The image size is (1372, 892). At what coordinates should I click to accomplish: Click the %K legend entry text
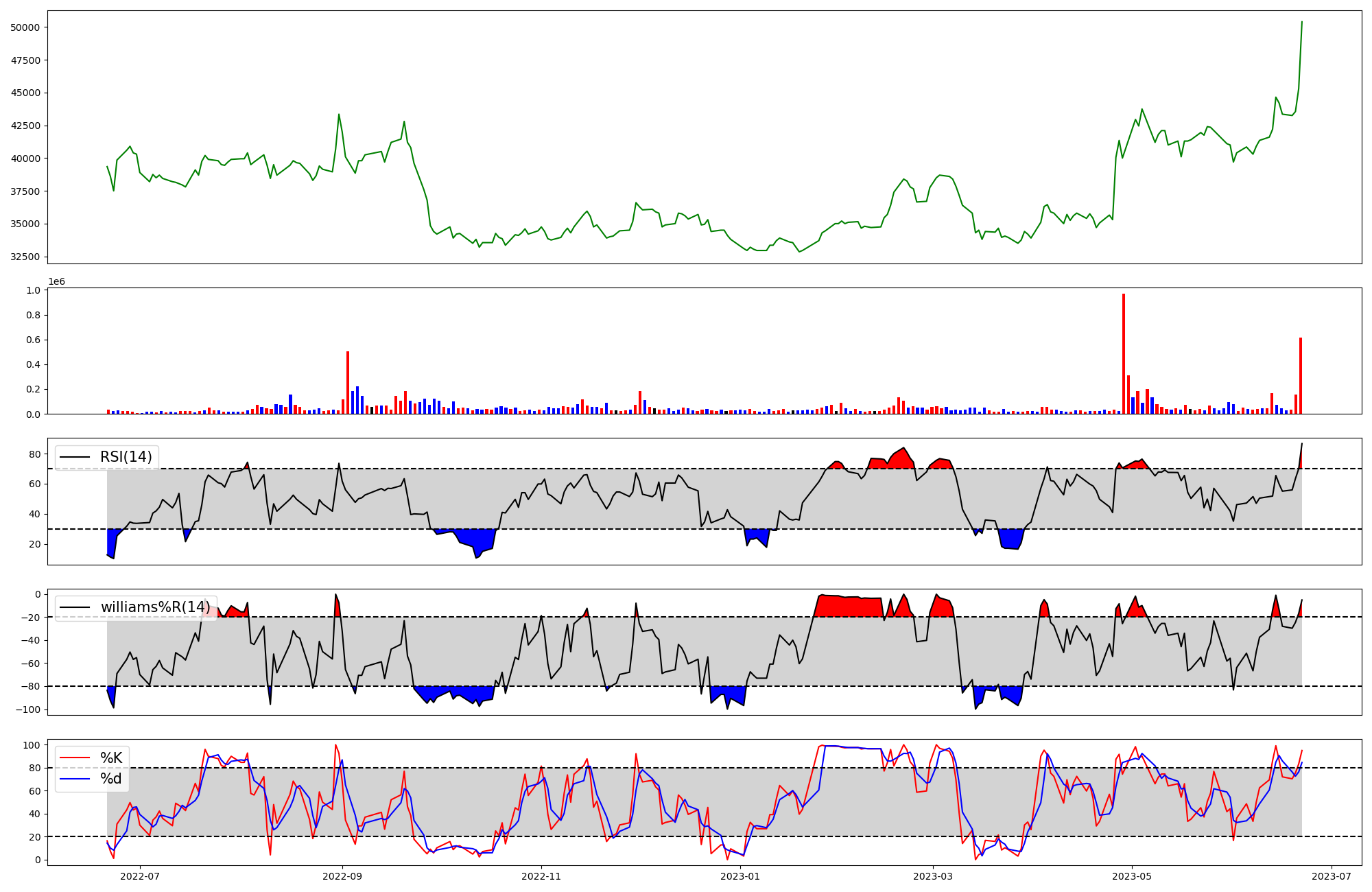[x=111, y=758]
